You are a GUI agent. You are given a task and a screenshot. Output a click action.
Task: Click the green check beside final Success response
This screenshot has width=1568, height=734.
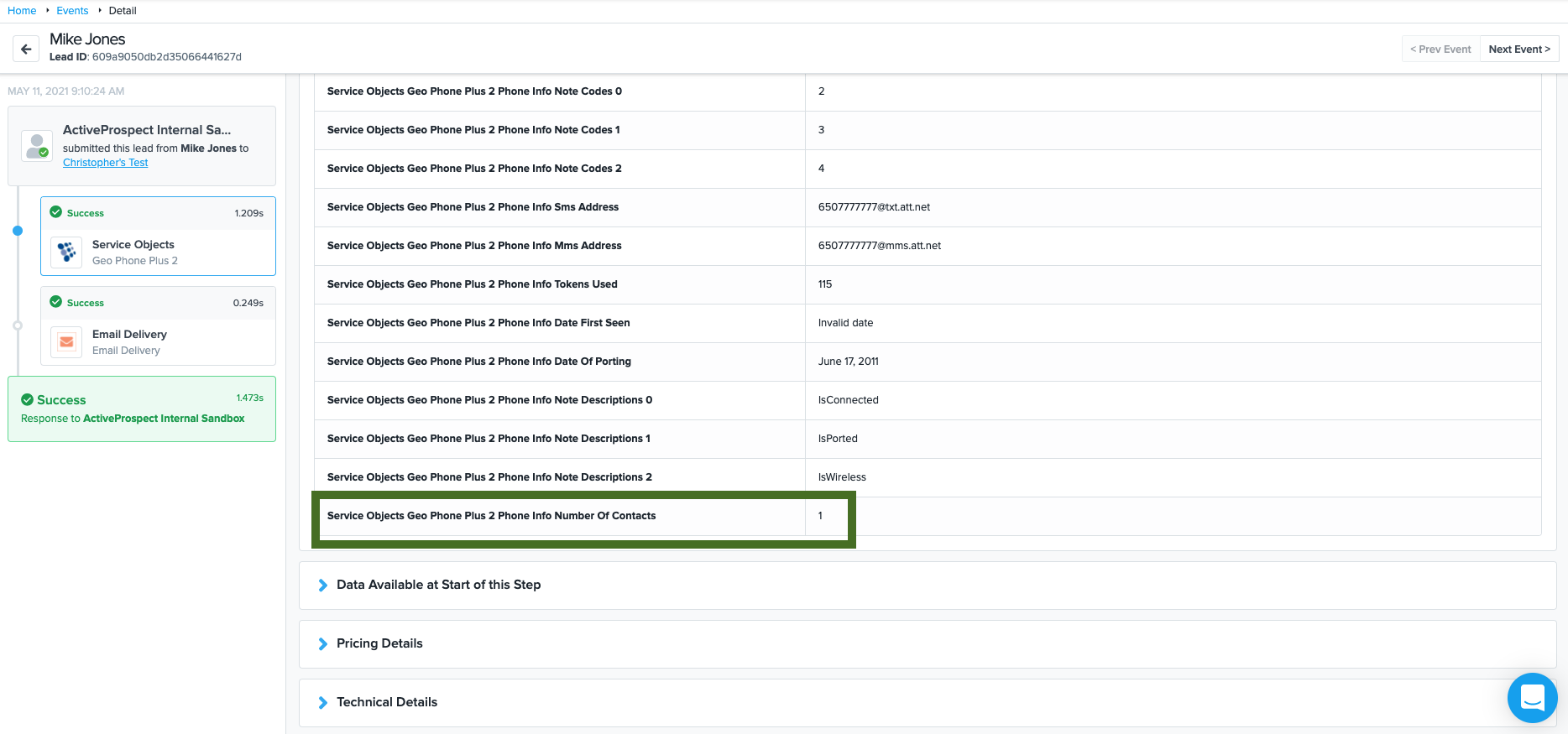point(27,400)
